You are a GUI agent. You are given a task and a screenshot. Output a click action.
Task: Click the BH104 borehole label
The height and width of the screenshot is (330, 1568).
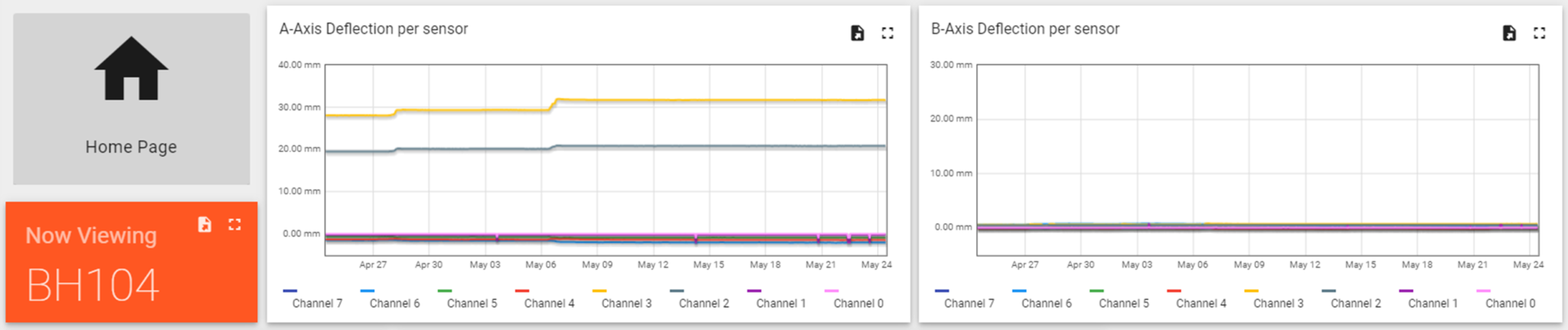pyautogui.click(x=93, y=286)
